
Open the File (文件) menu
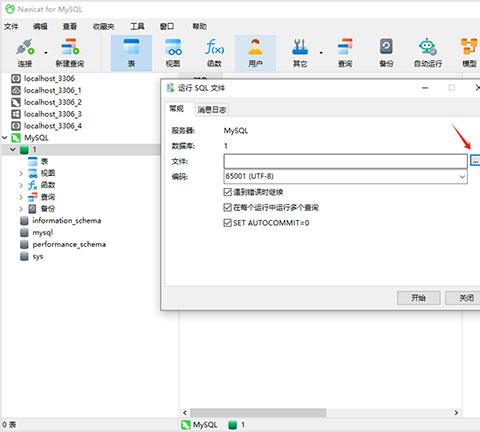[11, 26]
